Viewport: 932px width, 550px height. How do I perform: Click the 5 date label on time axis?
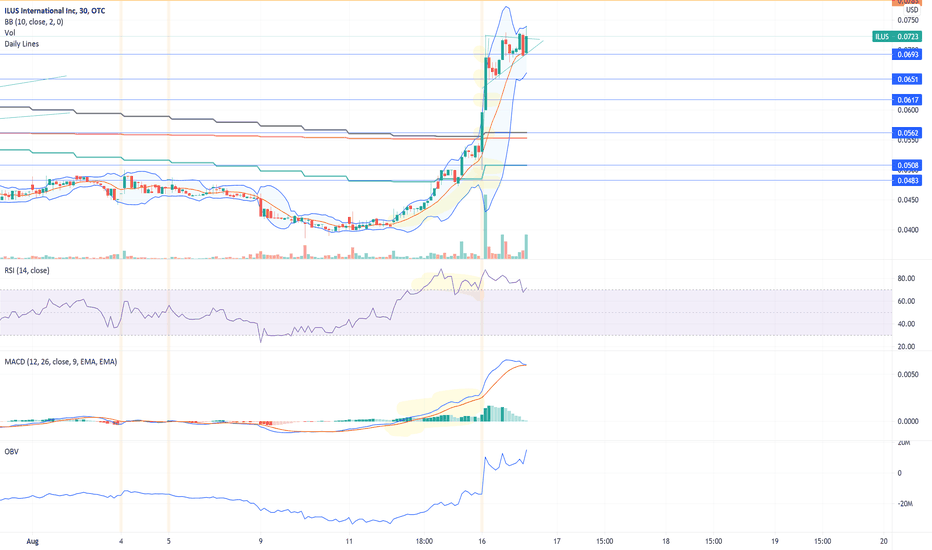coord(169,541)
